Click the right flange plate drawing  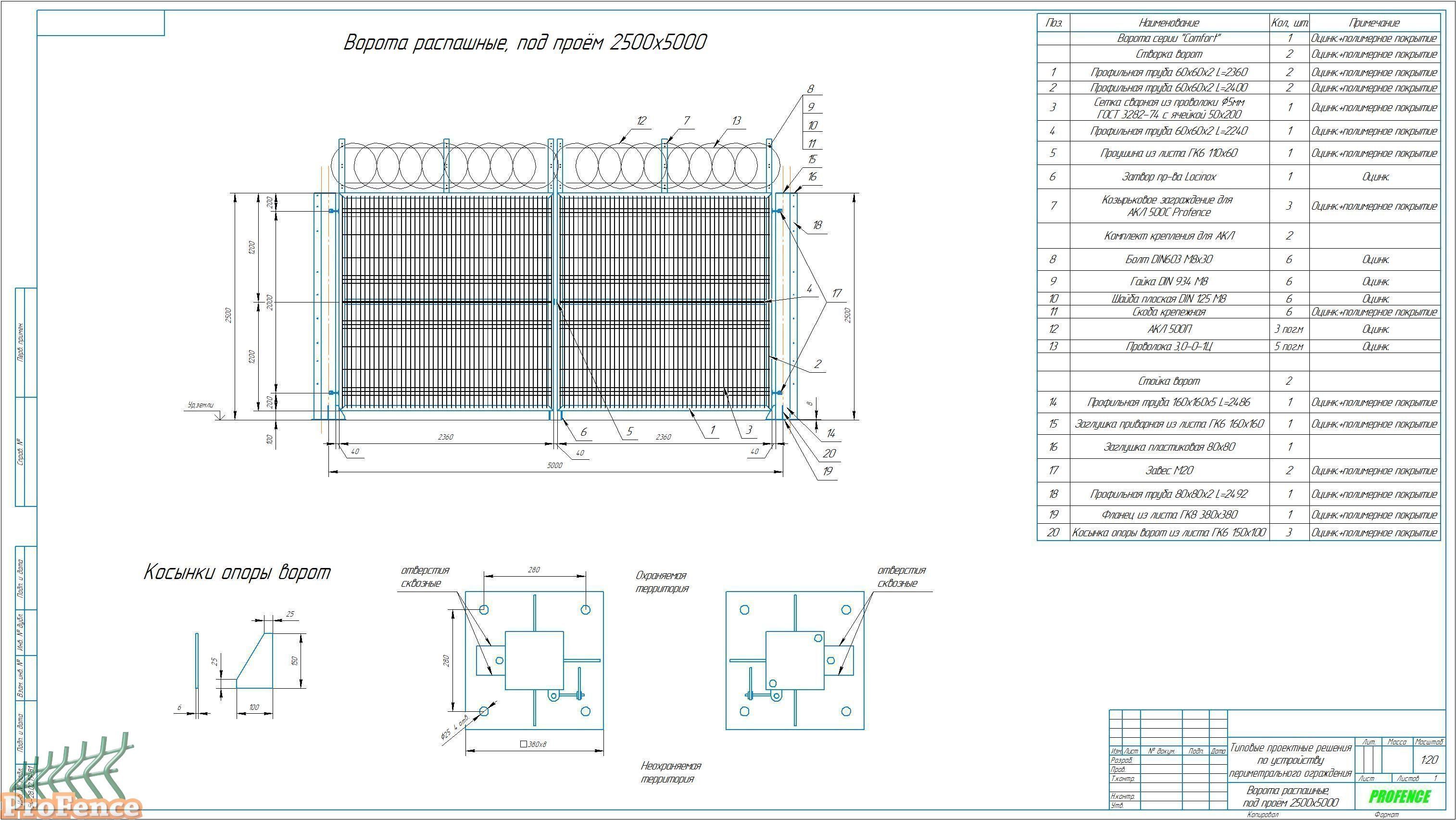click(x=795, y=660)
